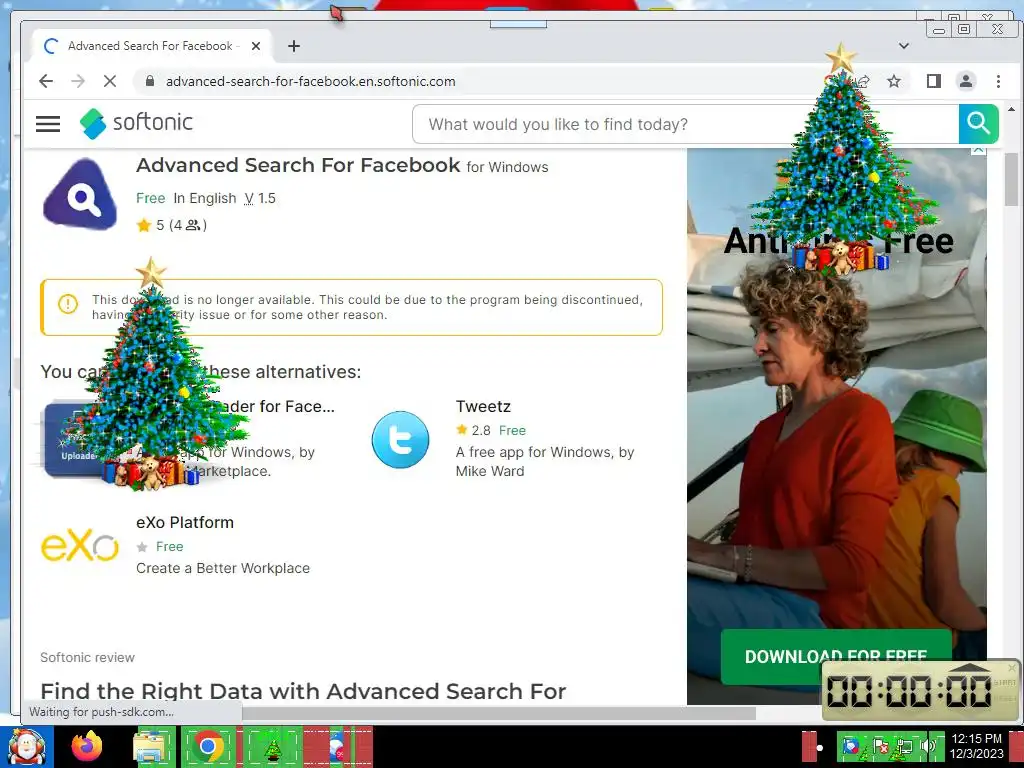Click the forward navigation arrow
Viewport: 1024px width, 768px height.
[78, 81]
